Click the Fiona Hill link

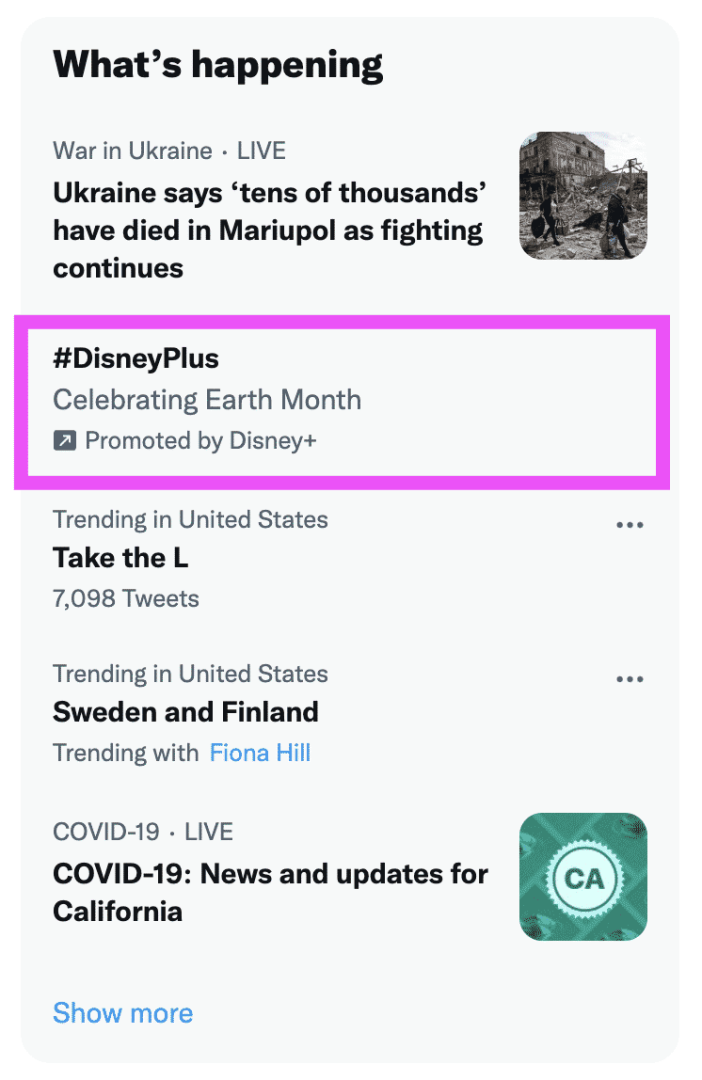tap(260, 753)
